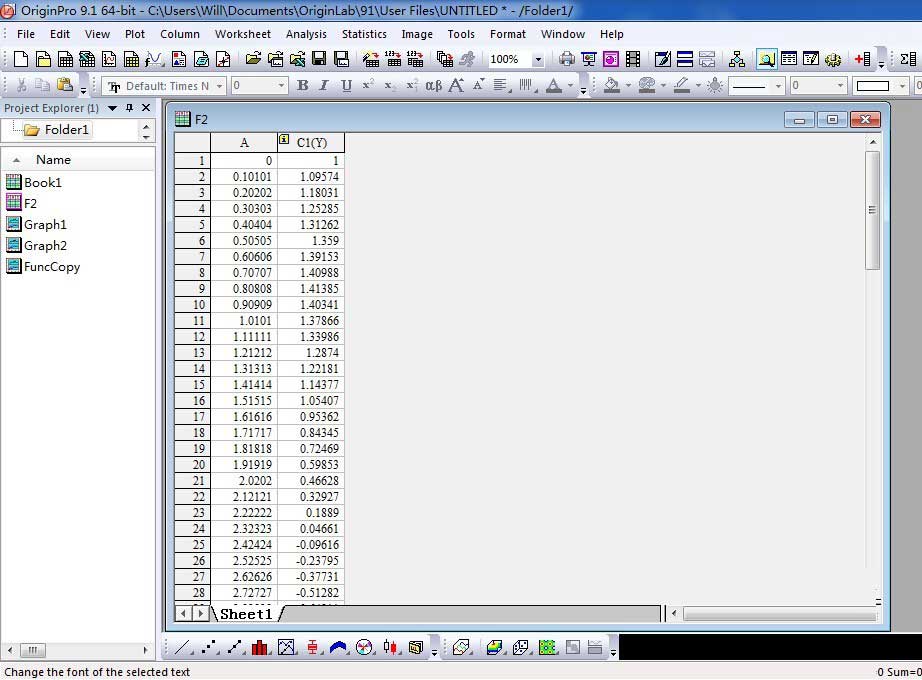Plot a stock candlestick chart
The image size is (922, 680).
pyautogui.click(x=390, y=648)
